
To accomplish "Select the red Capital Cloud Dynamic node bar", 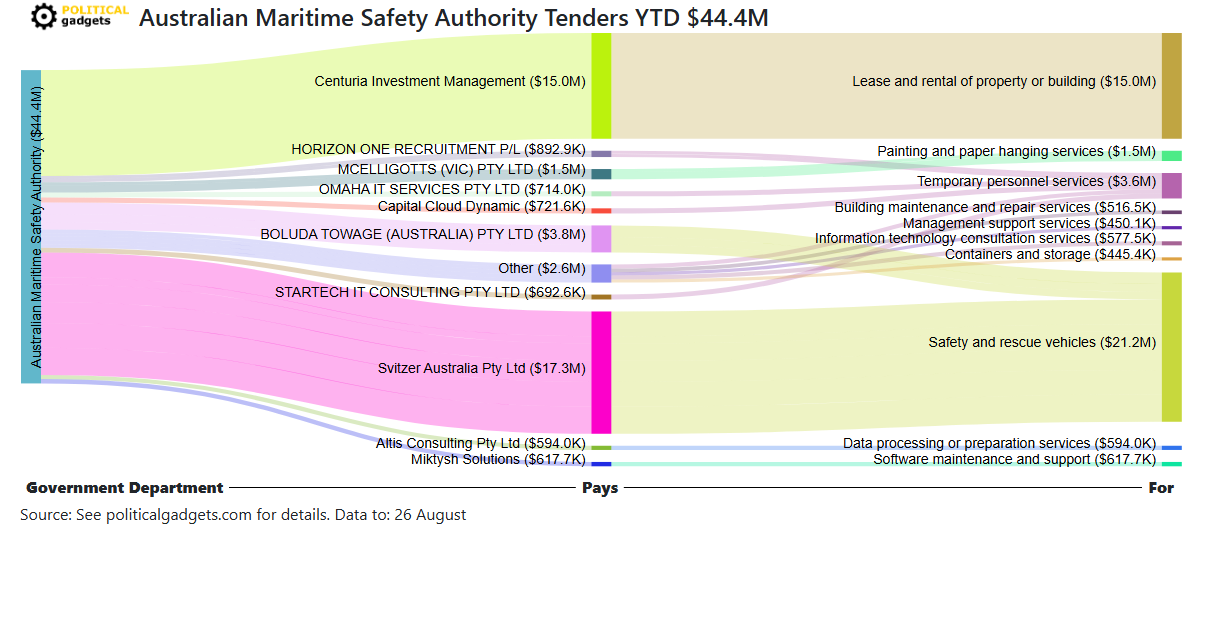I will click(x=601, y=210).
